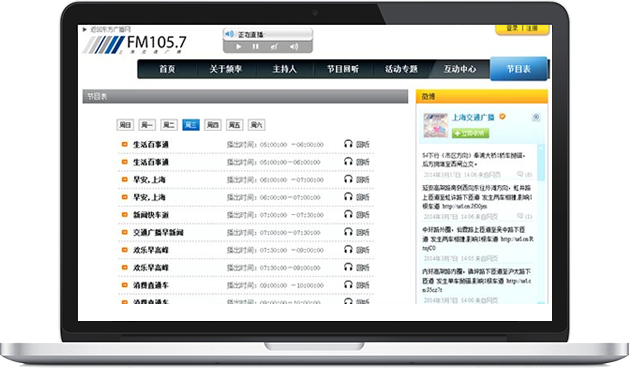Screen dimensions: 629x368
Task: Open the 交通广播早新闻 program title
Action: pos(158,233)
